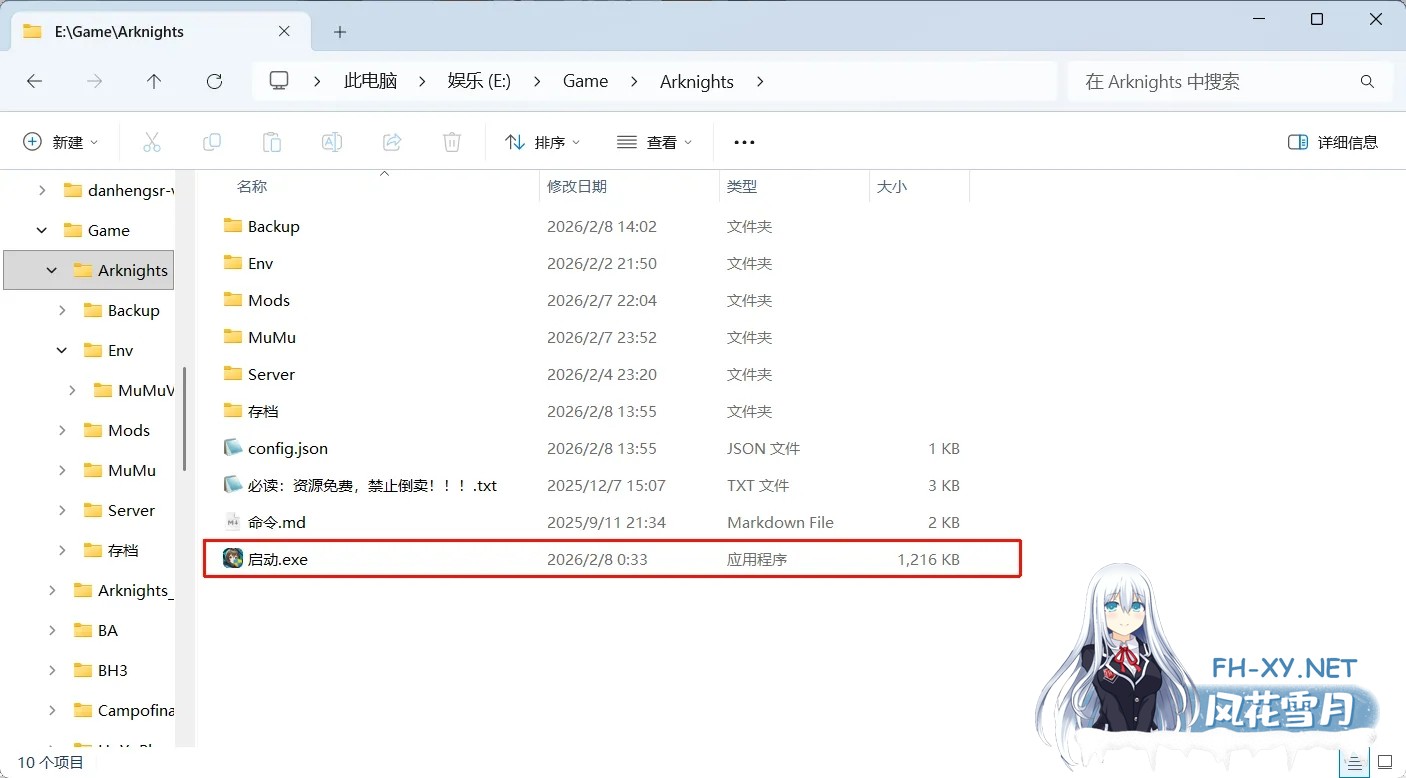Enable details view from the status bar
This screenshot has height=778, width=1406.
(1354, 762)
